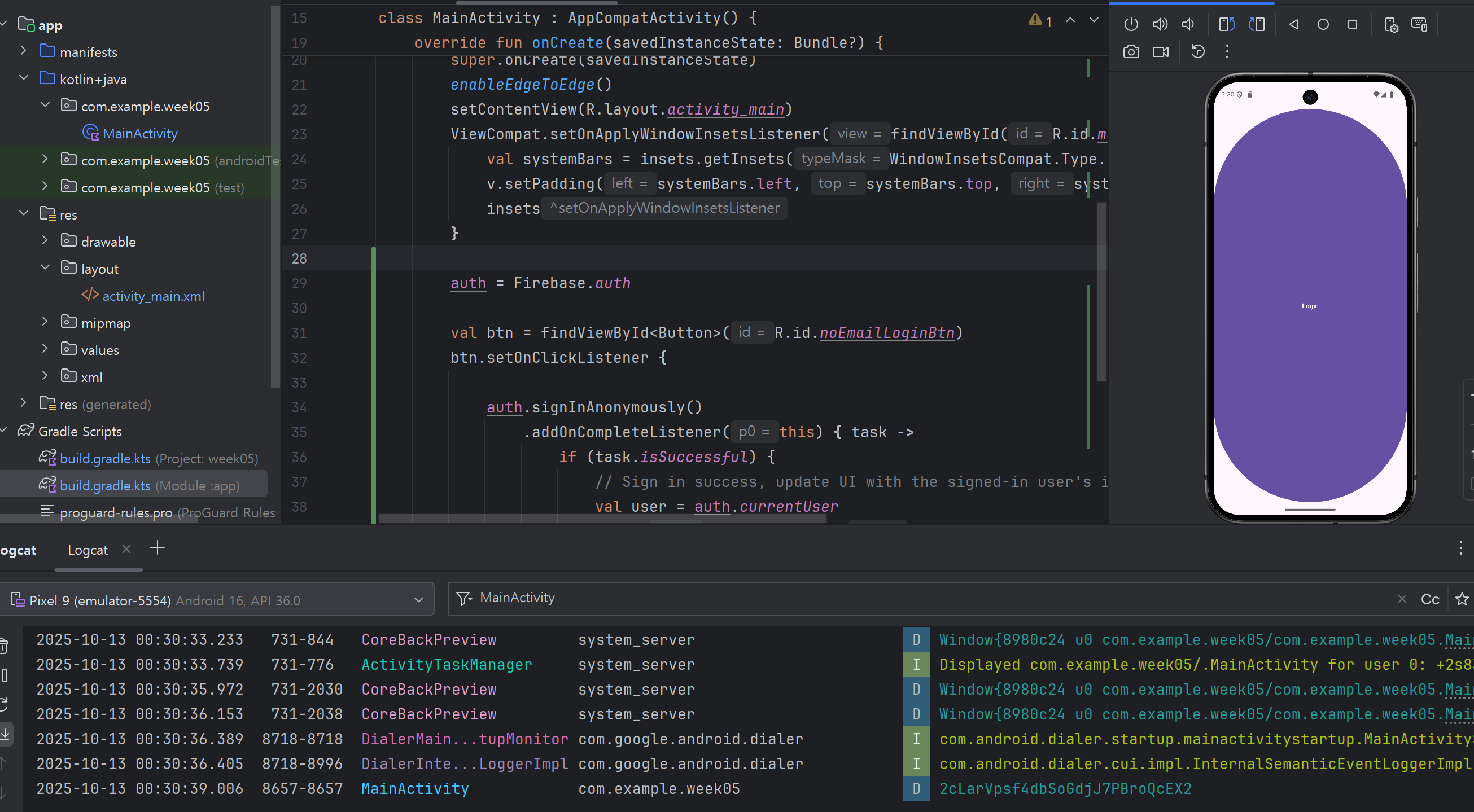This screenshot has height=812, width=1474.
Task: Click in the Logcat filter field
Action: pyautogui.click(x=916, y=598)
